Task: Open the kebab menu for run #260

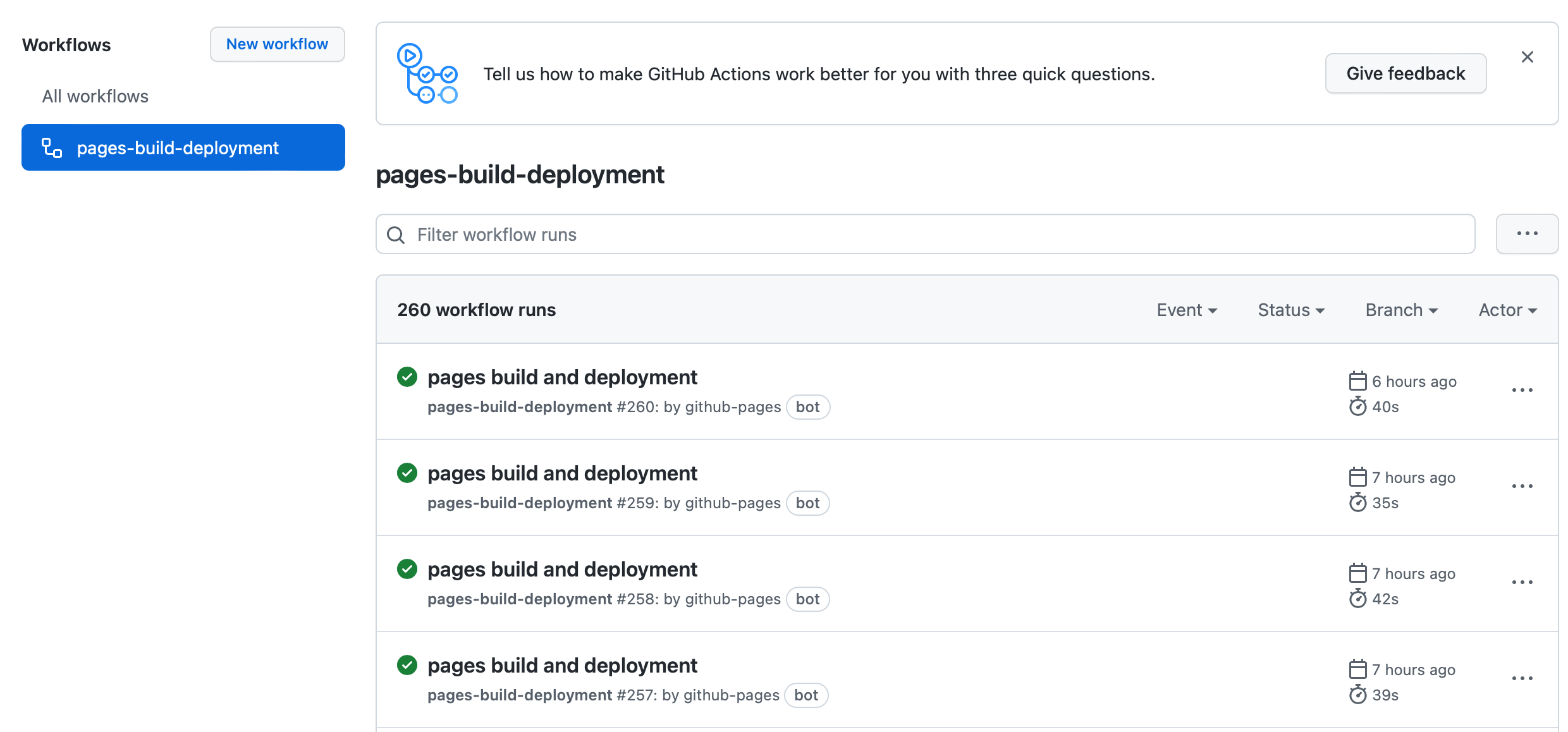Action: [x=1522, y=390]
